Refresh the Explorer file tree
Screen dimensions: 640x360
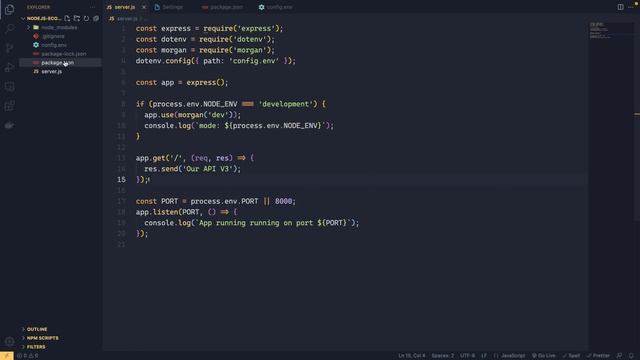tap(87, 18)
